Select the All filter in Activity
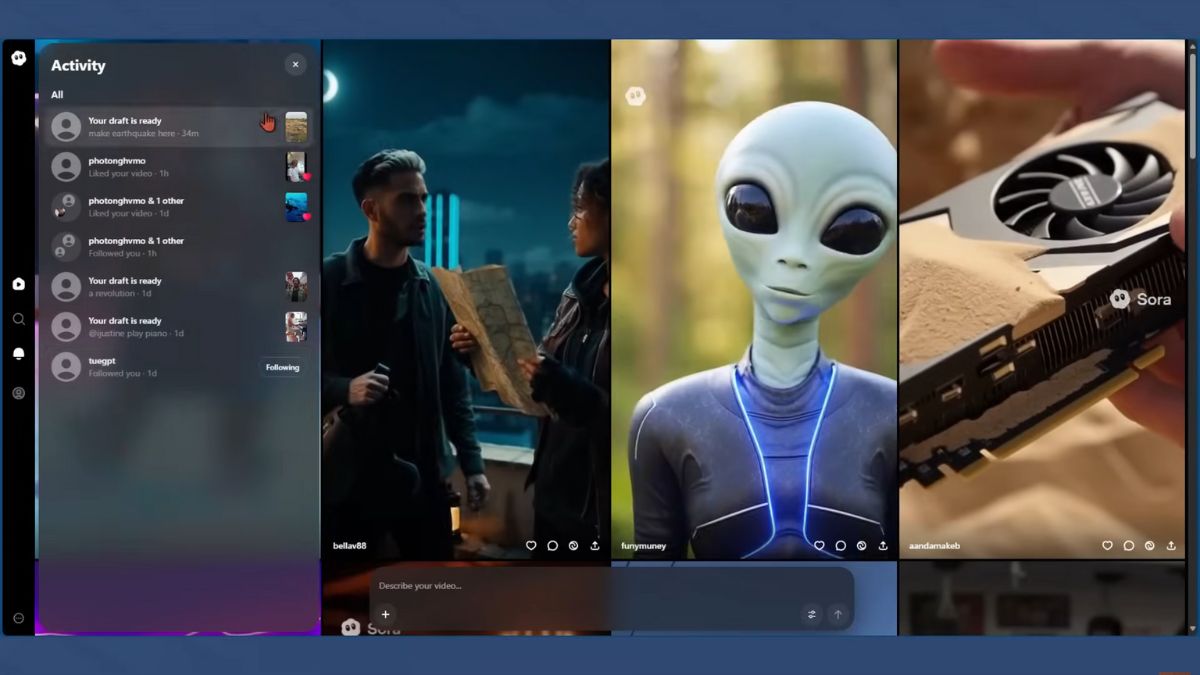Viewport: 1200px width, 675px height. 57,95
